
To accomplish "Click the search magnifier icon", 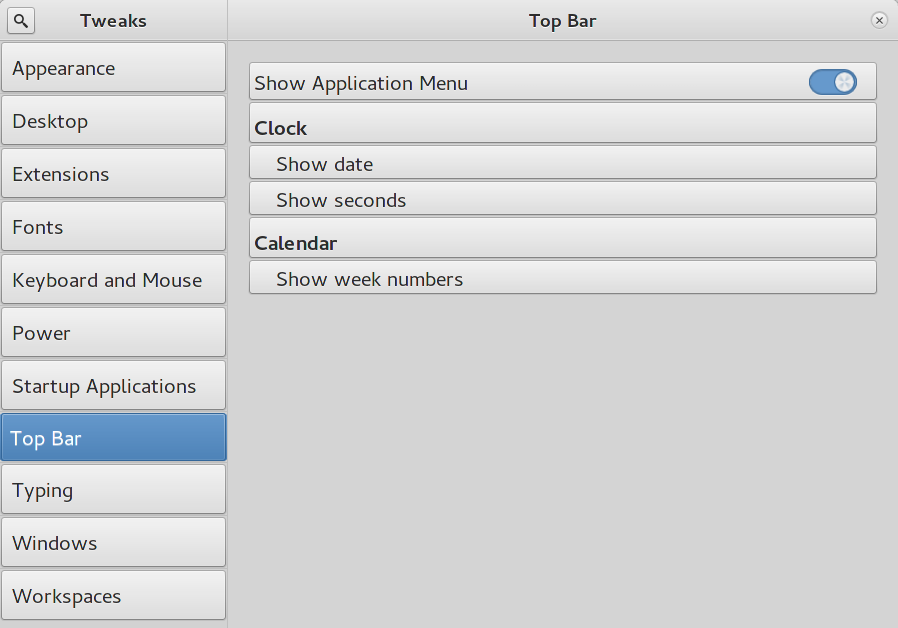I will coord(22,20).
